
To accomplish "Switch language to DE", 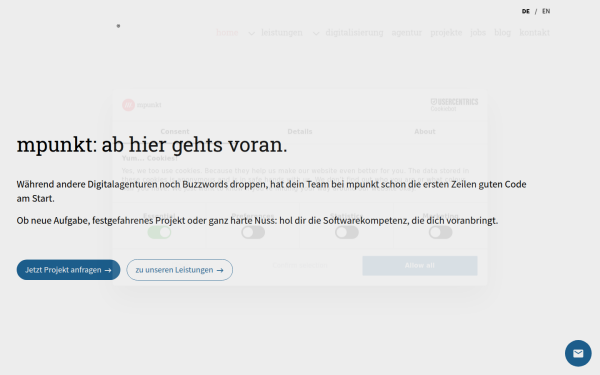I will pos(526,11).
